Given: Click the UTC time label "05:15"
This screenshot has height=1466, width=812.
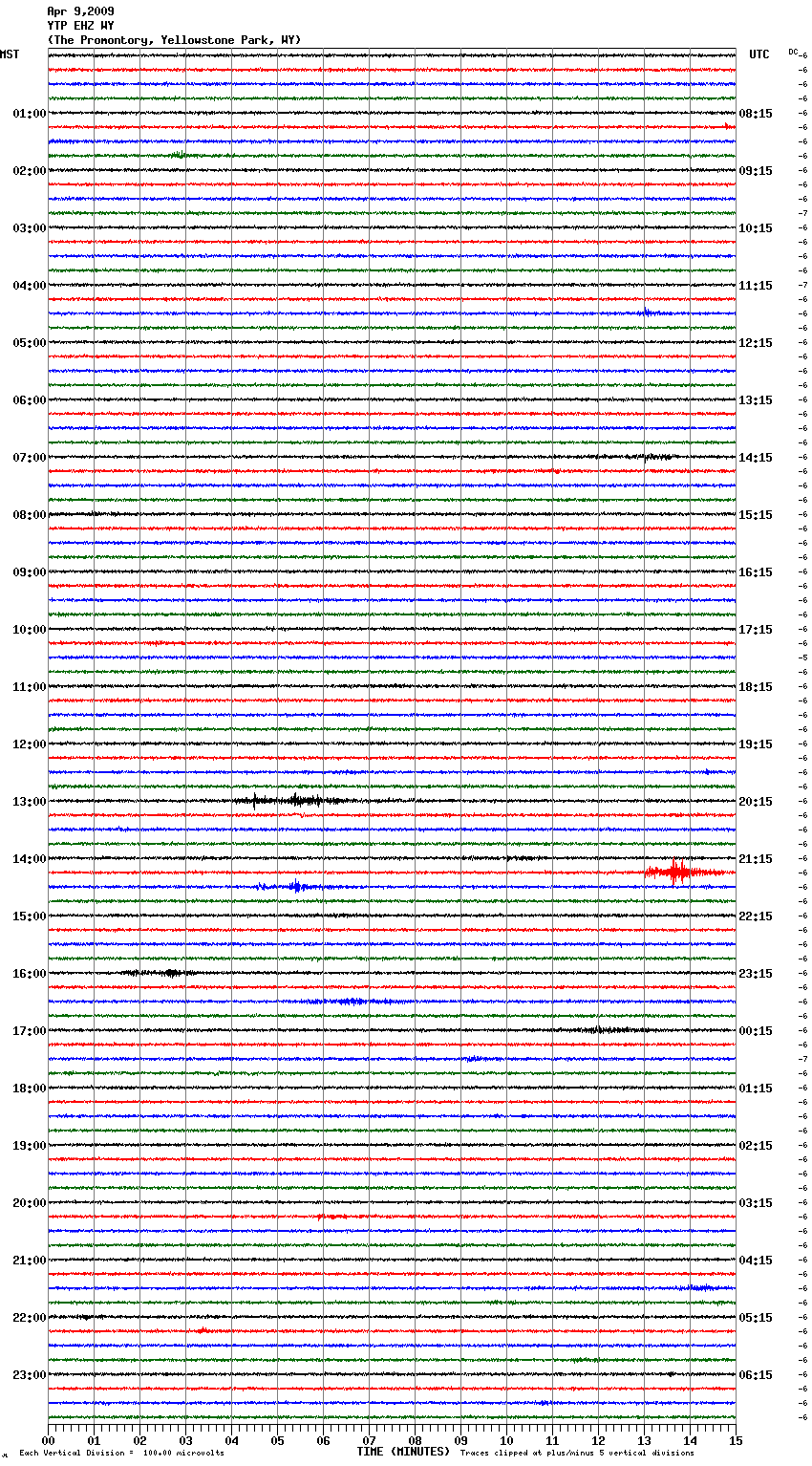Looking at the screenshot, I should coord(756,1318).
